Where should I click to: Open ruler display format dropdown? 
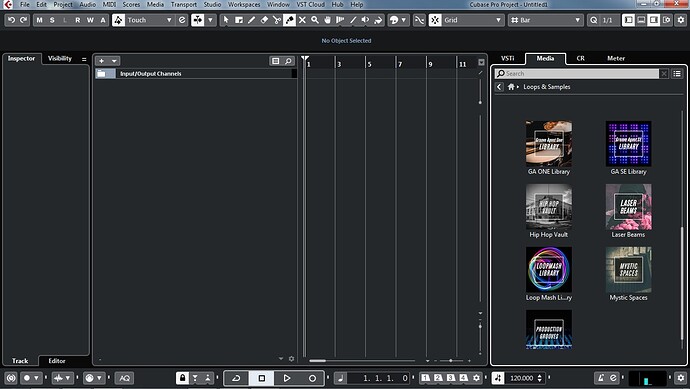tap(481, 62)
